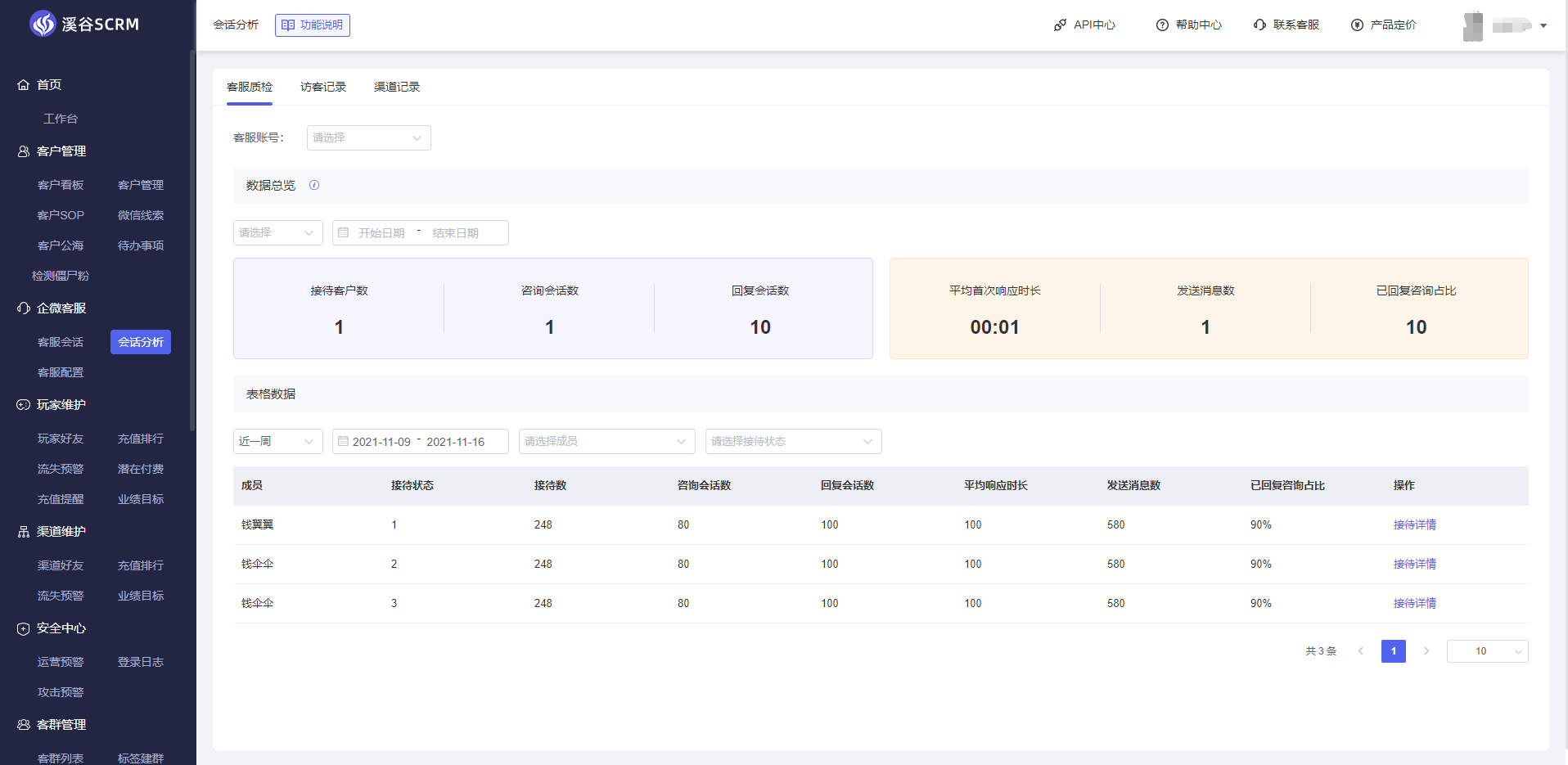Open the 近一周 time range dropdown
The height and width of the screenshot is (765, 1568).
(277, 442)
